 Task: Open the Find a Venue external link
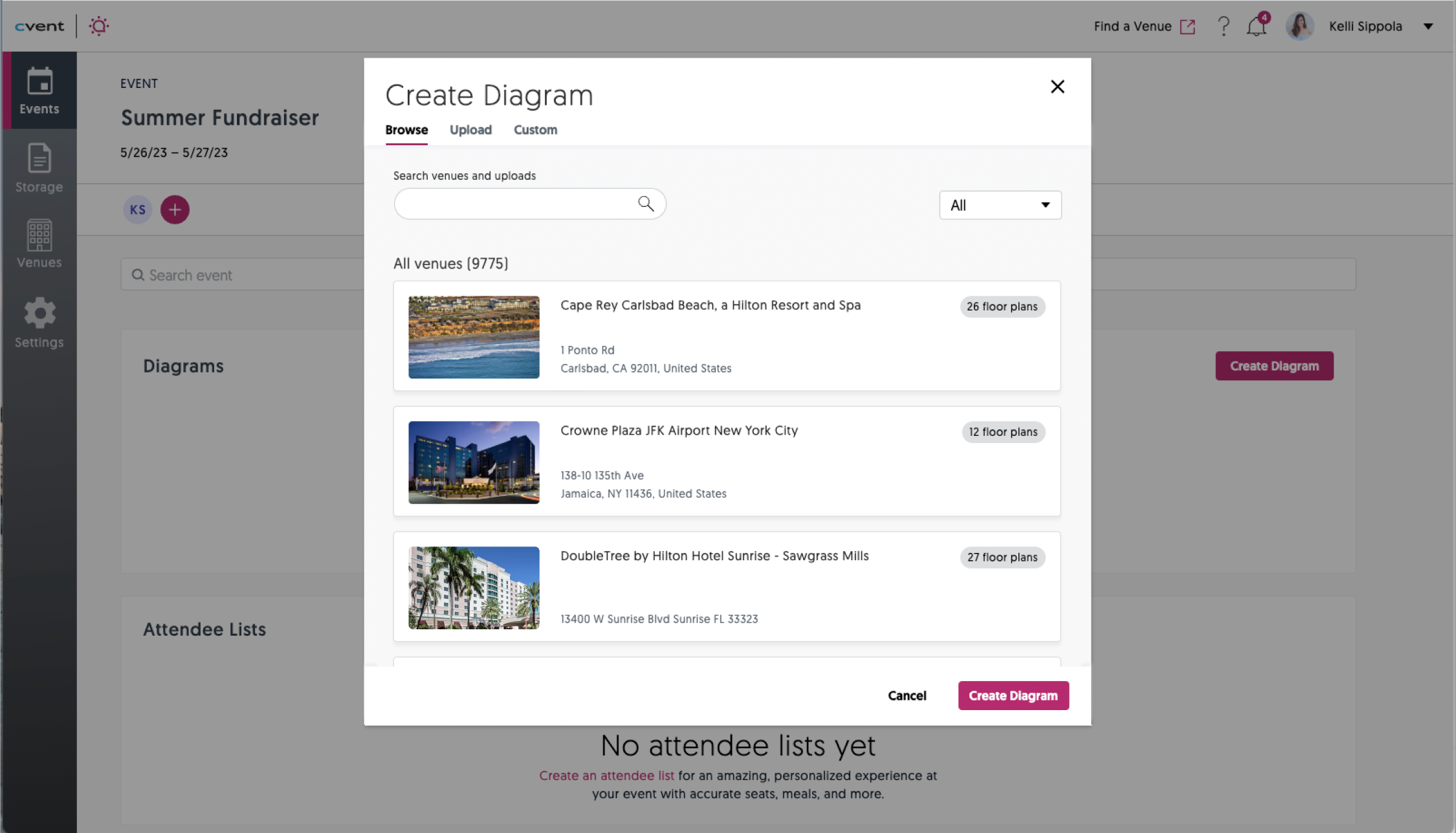(1144, 27)
